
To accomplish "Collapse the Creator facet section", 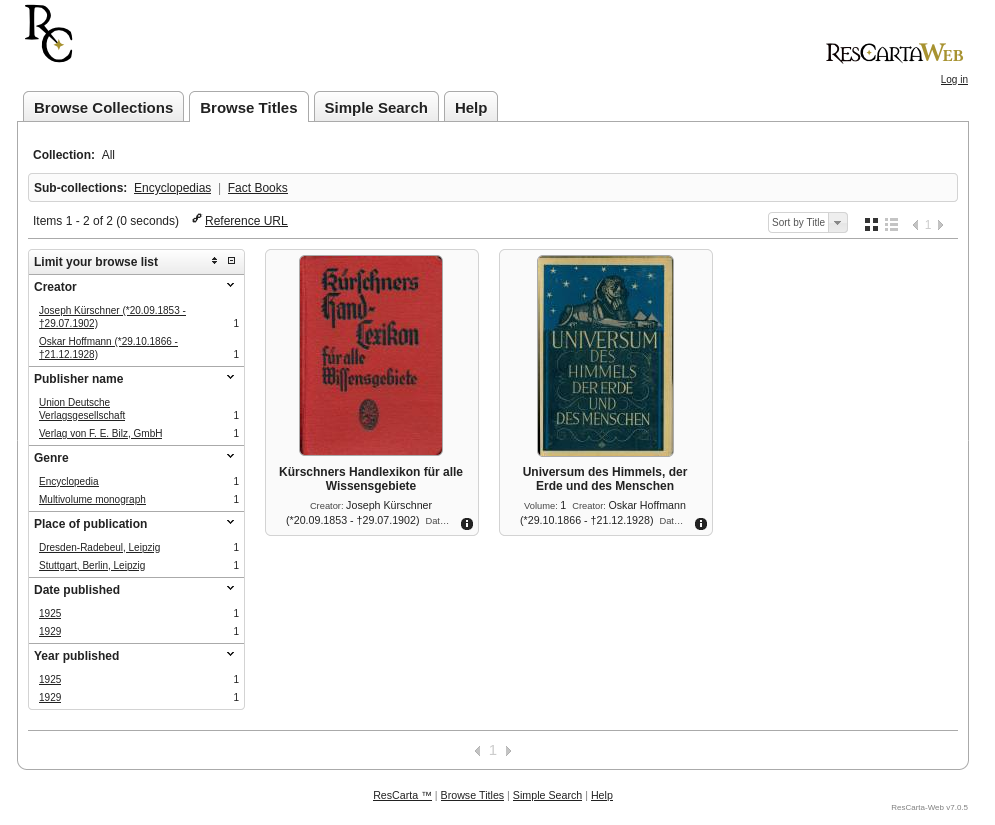I will [230, 286].
